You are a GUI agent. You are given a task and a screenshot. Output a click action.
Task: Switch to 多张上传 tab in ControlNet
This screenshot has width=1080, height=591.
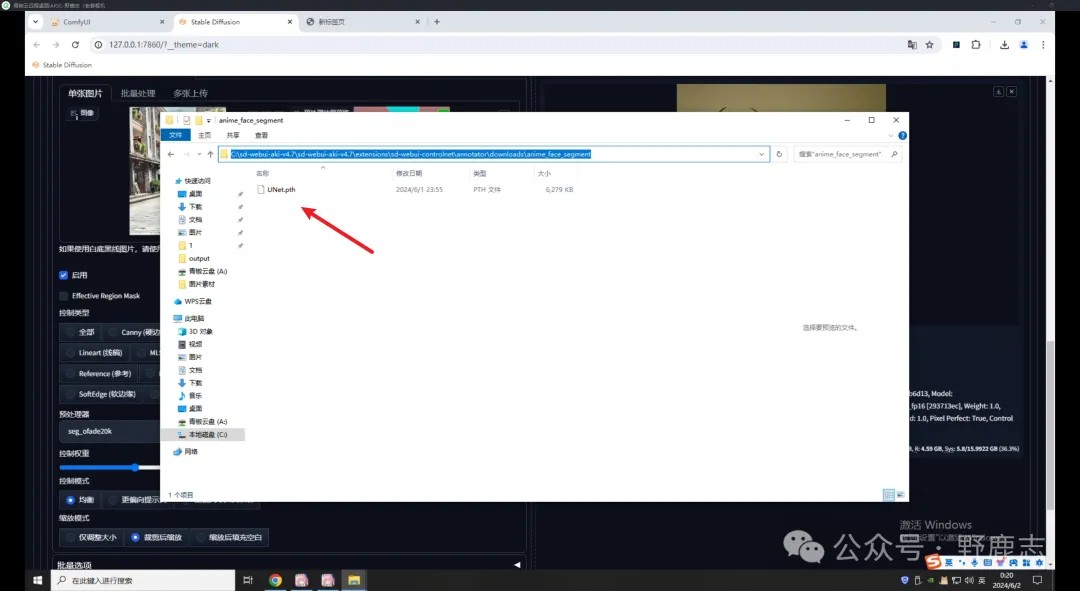coord(191,93)
